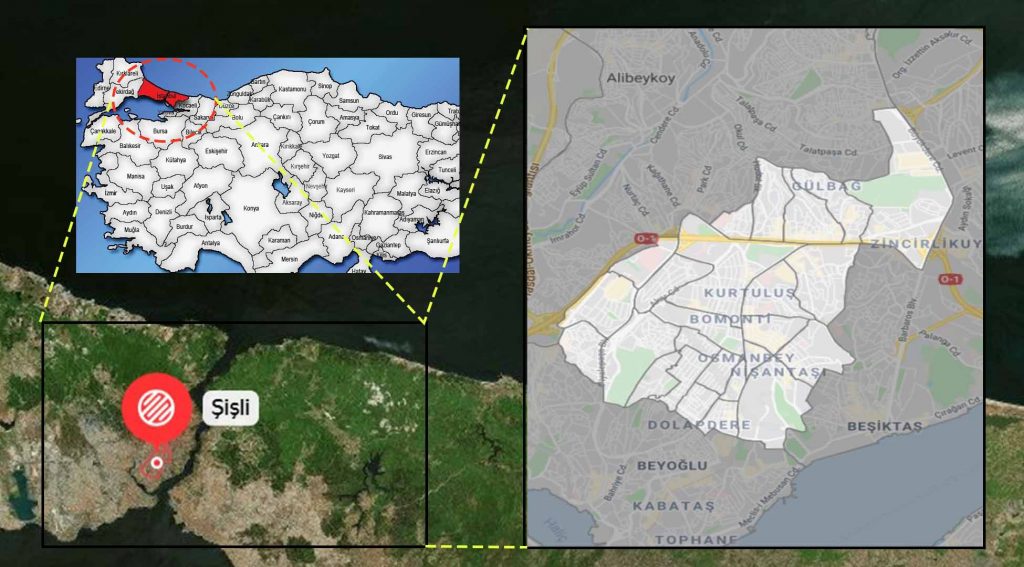
Task: Click Sivas on the Turkey map
Action: click(385, 157)
